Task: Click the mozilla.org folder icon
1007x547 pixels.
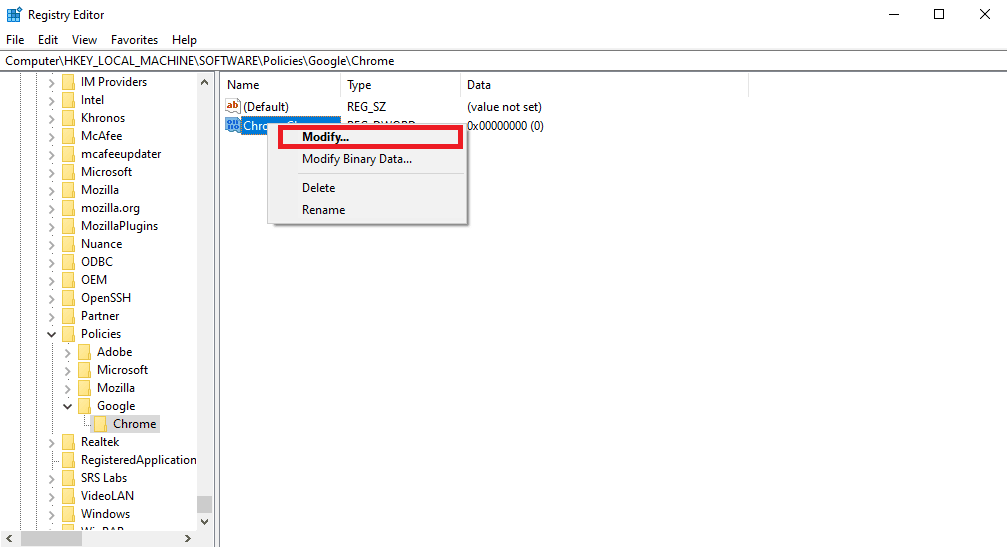Action: [x=69, y=208]
